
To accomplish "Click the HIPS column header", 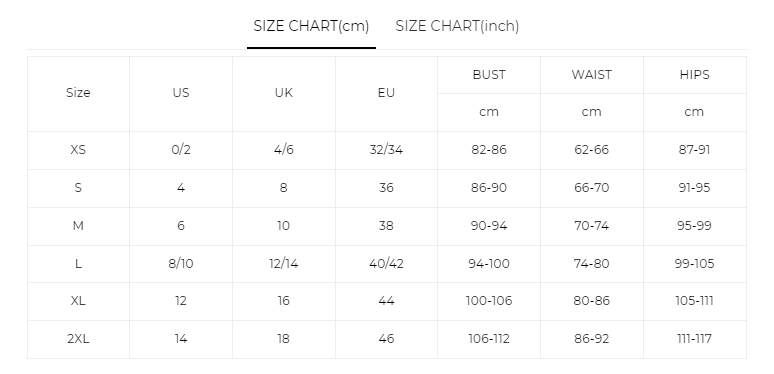I will point(695,75).
